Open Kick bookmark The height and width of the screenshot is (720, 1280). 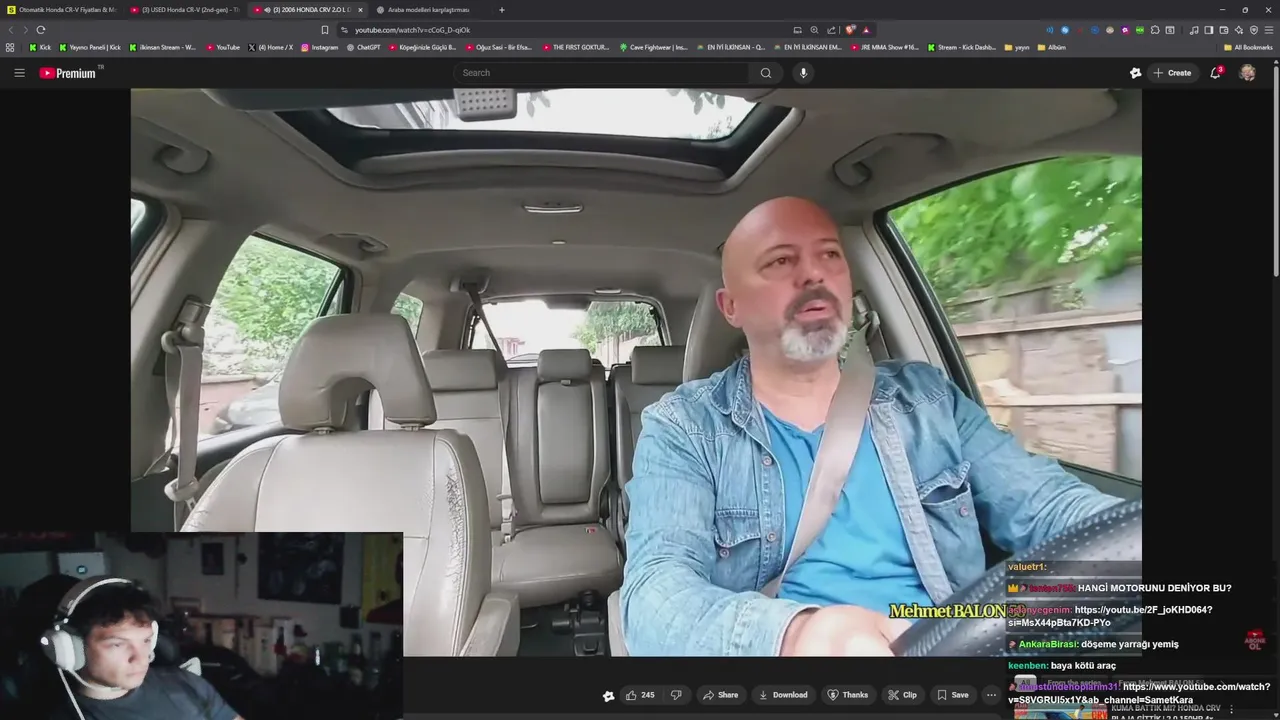(x=40, y=47)
